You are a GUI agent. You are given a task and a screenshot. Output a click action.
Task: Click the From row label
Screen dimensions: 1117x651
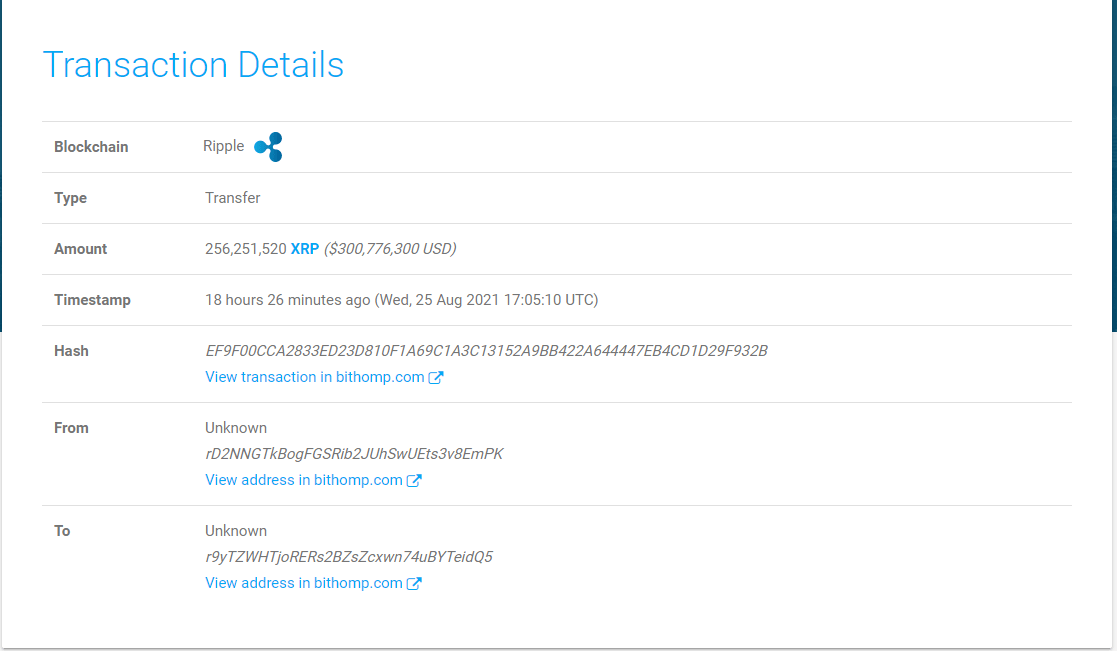[x=71, y=428]
